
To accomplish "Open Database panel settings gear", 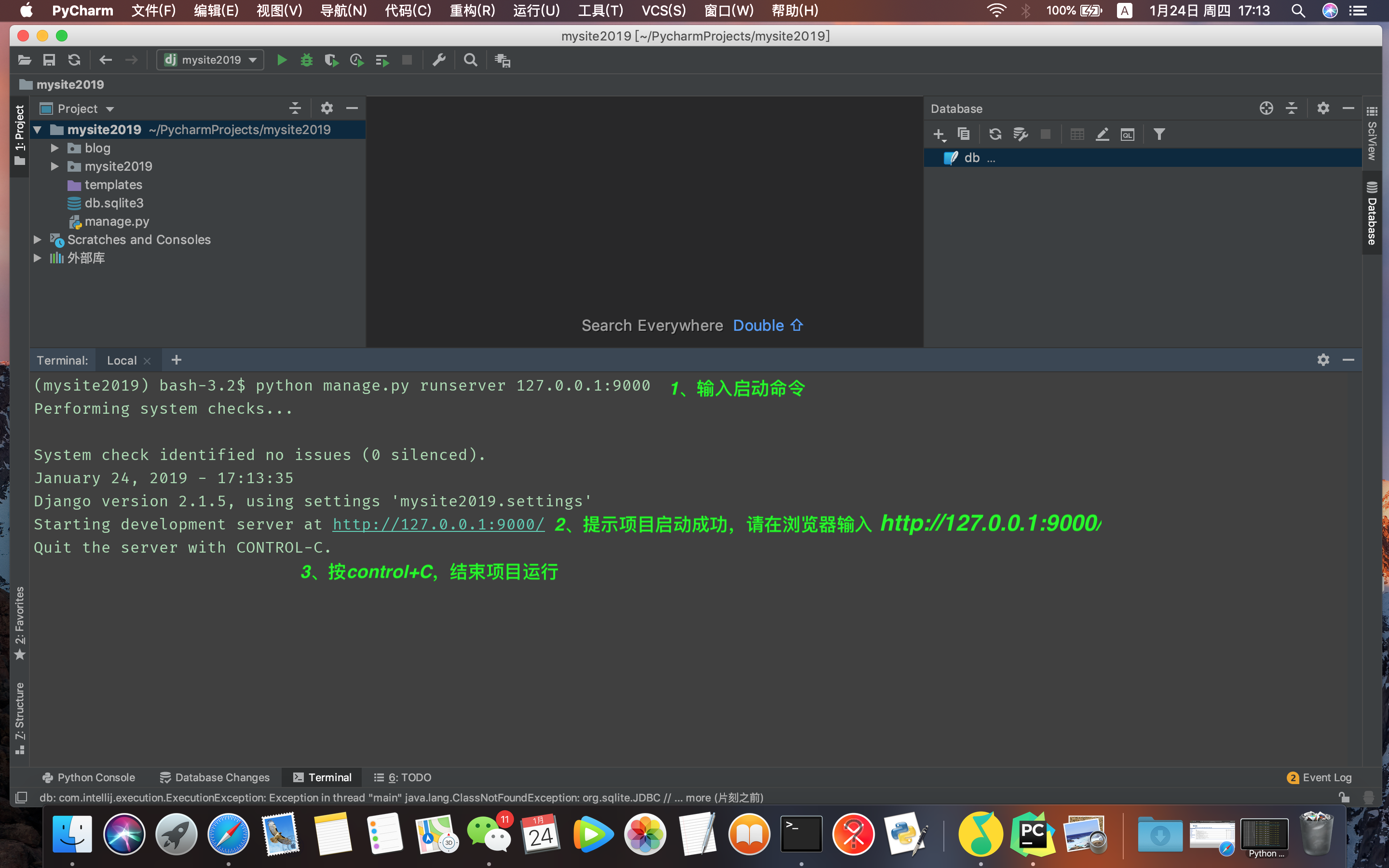I will click(x=1323, y=108).
